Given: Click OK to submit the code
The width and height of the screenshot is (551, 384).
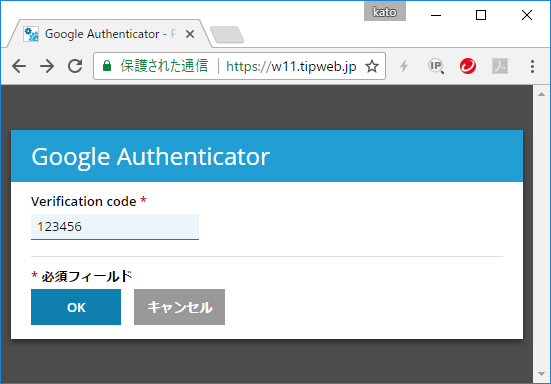Looking at the screenshot, I should (76, 307).
